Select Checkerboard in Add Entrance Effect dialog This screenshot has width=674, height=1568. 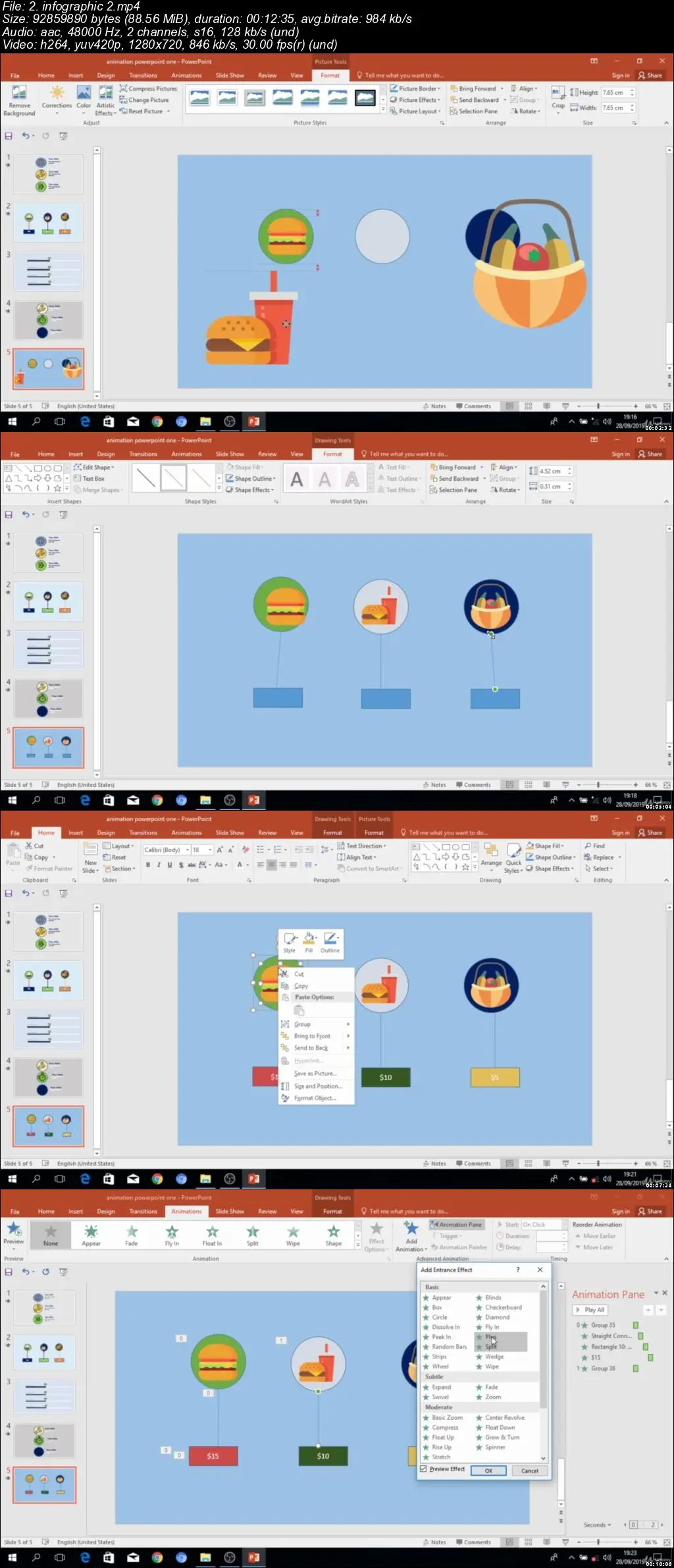[x=499, y=1307]
